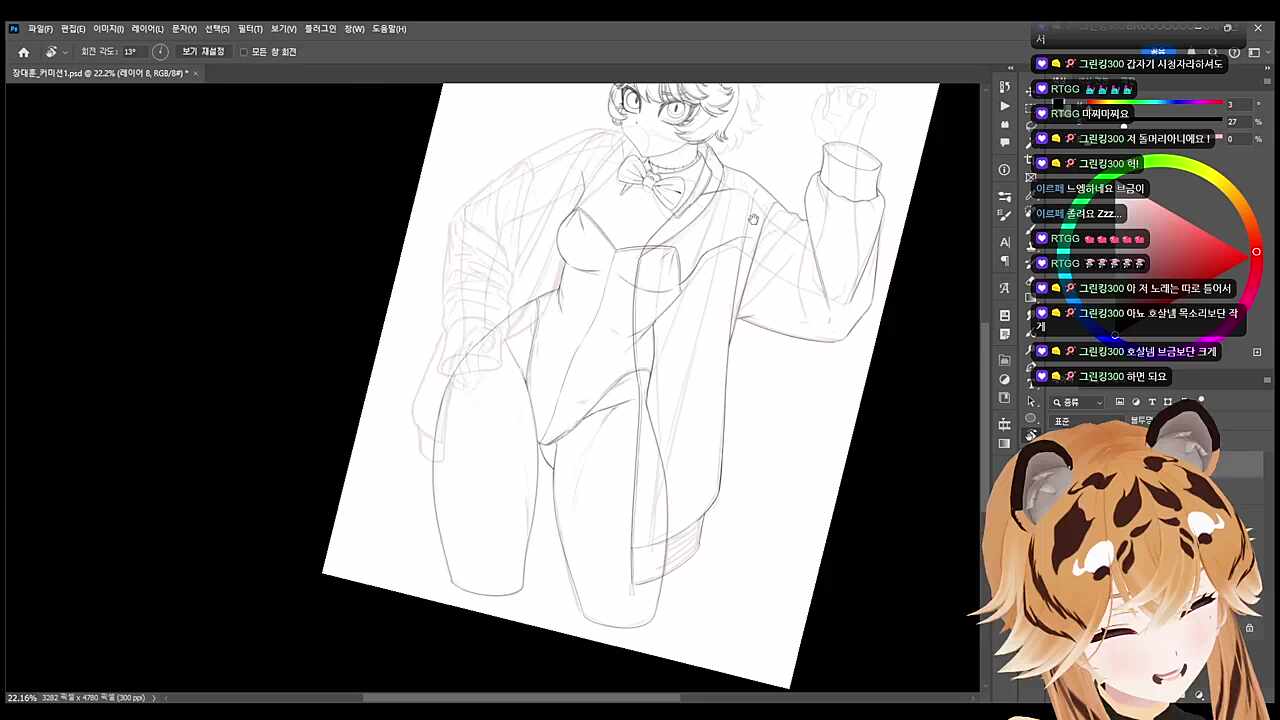
Task: Open the 파일(F) menu
Action: (x=40, y=29)
